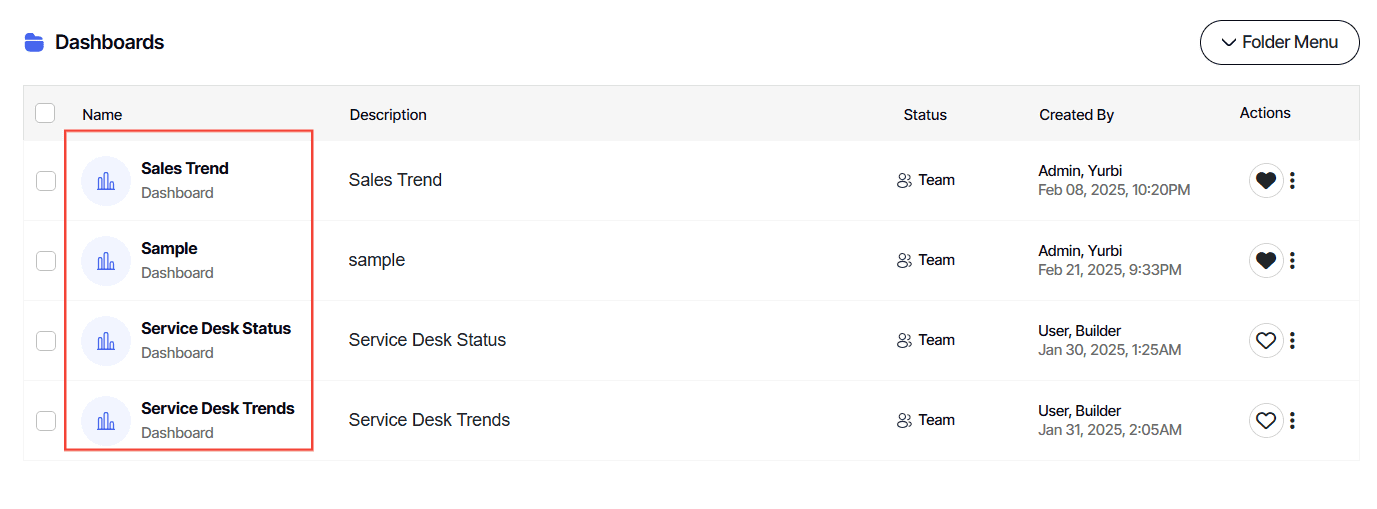Open three-dot actions menu for Sample row
Viewport: 1377px width, 509px height.
click(1292, 261)
